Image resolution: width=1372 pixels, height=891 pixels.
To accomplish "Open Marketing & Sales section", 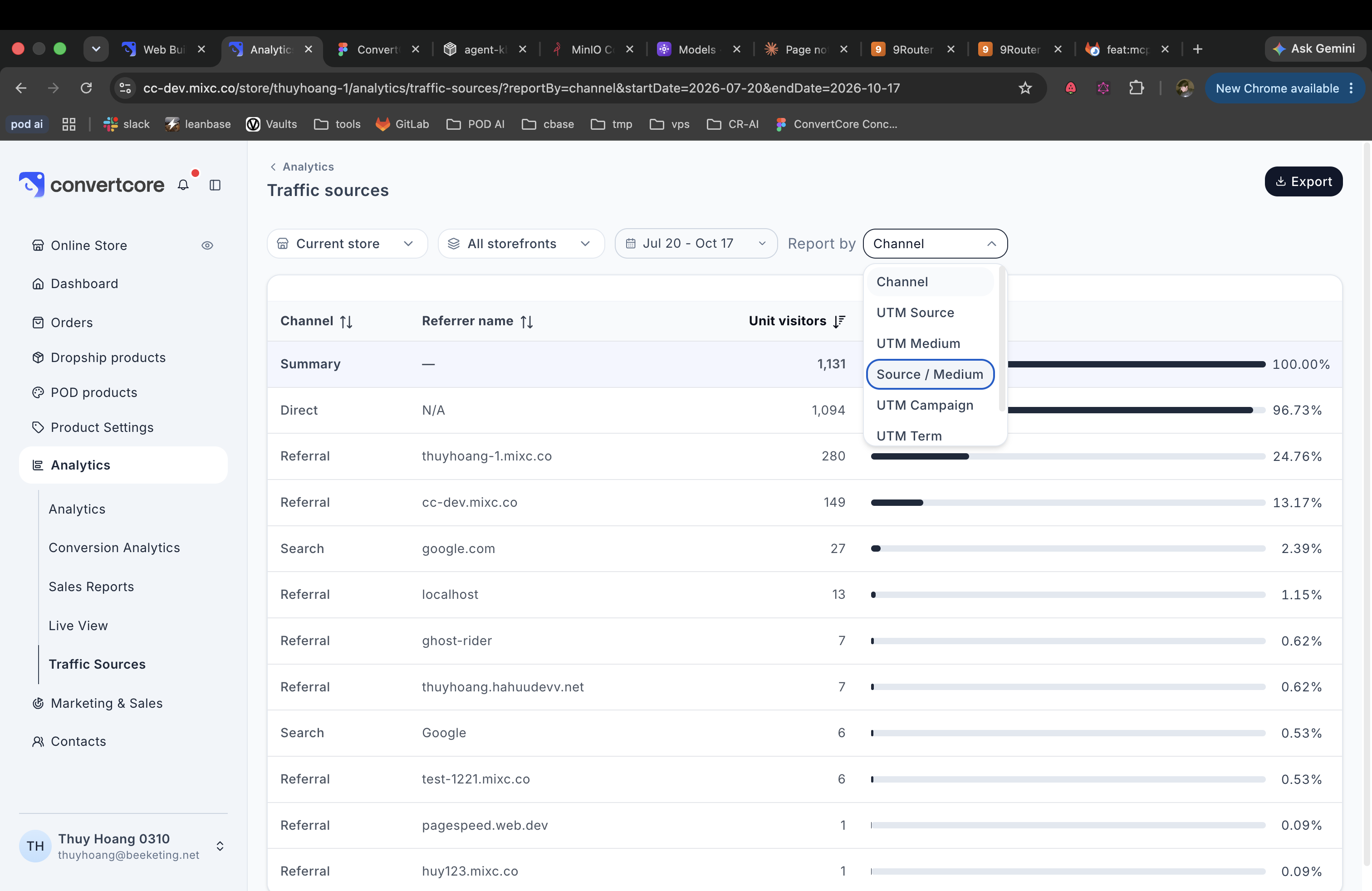I will click(107, 703).
